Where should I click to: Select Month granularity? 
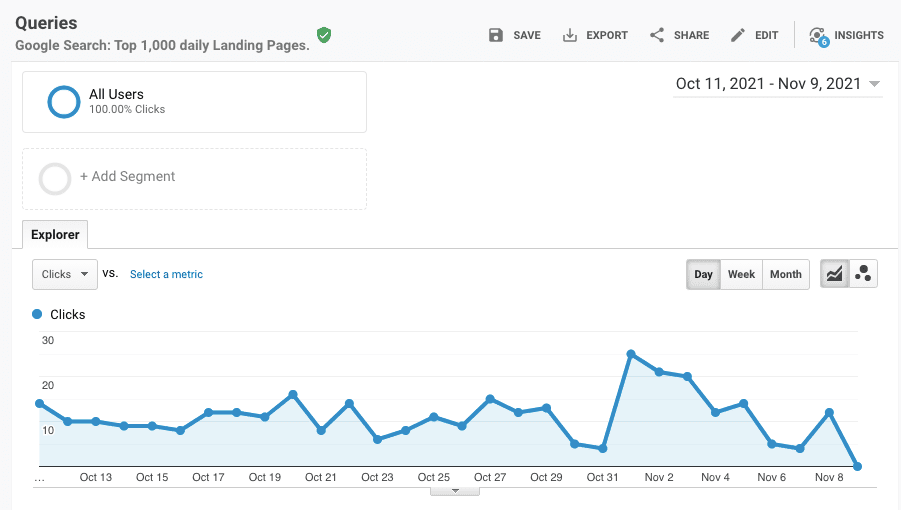click(x=786, y=274)
